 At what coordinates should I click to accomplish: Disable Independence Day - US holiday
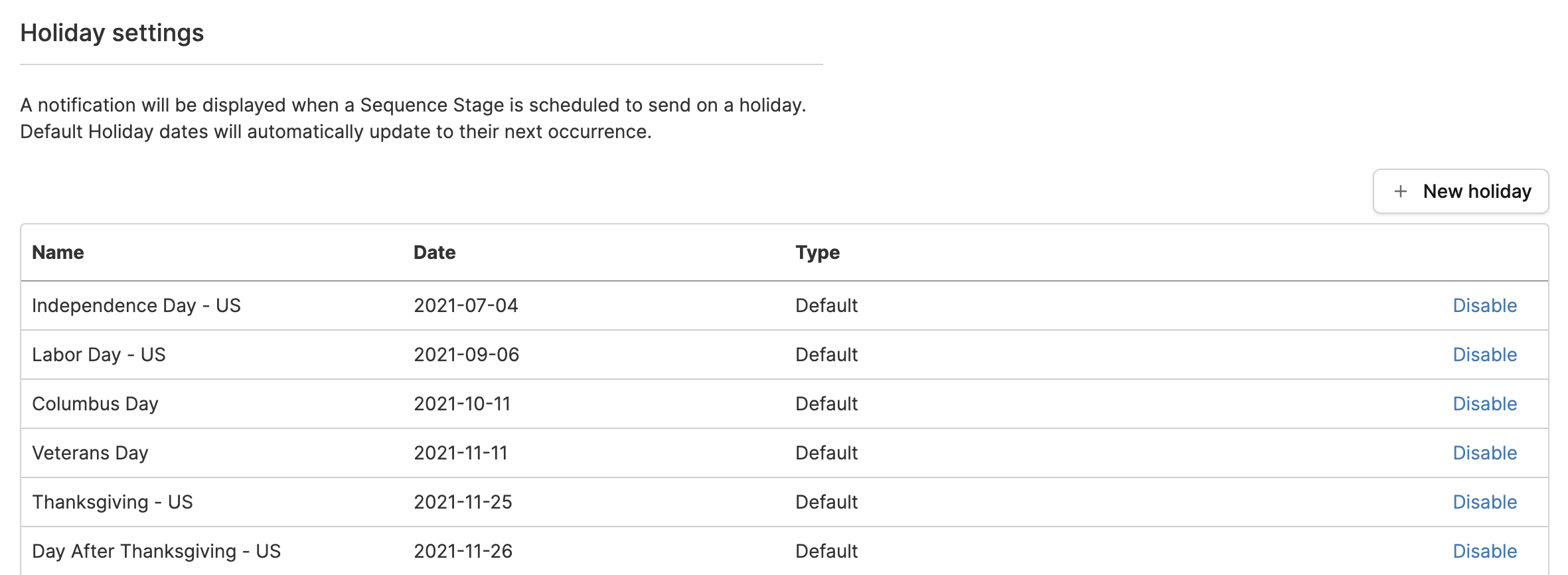tap(1484, 305)
